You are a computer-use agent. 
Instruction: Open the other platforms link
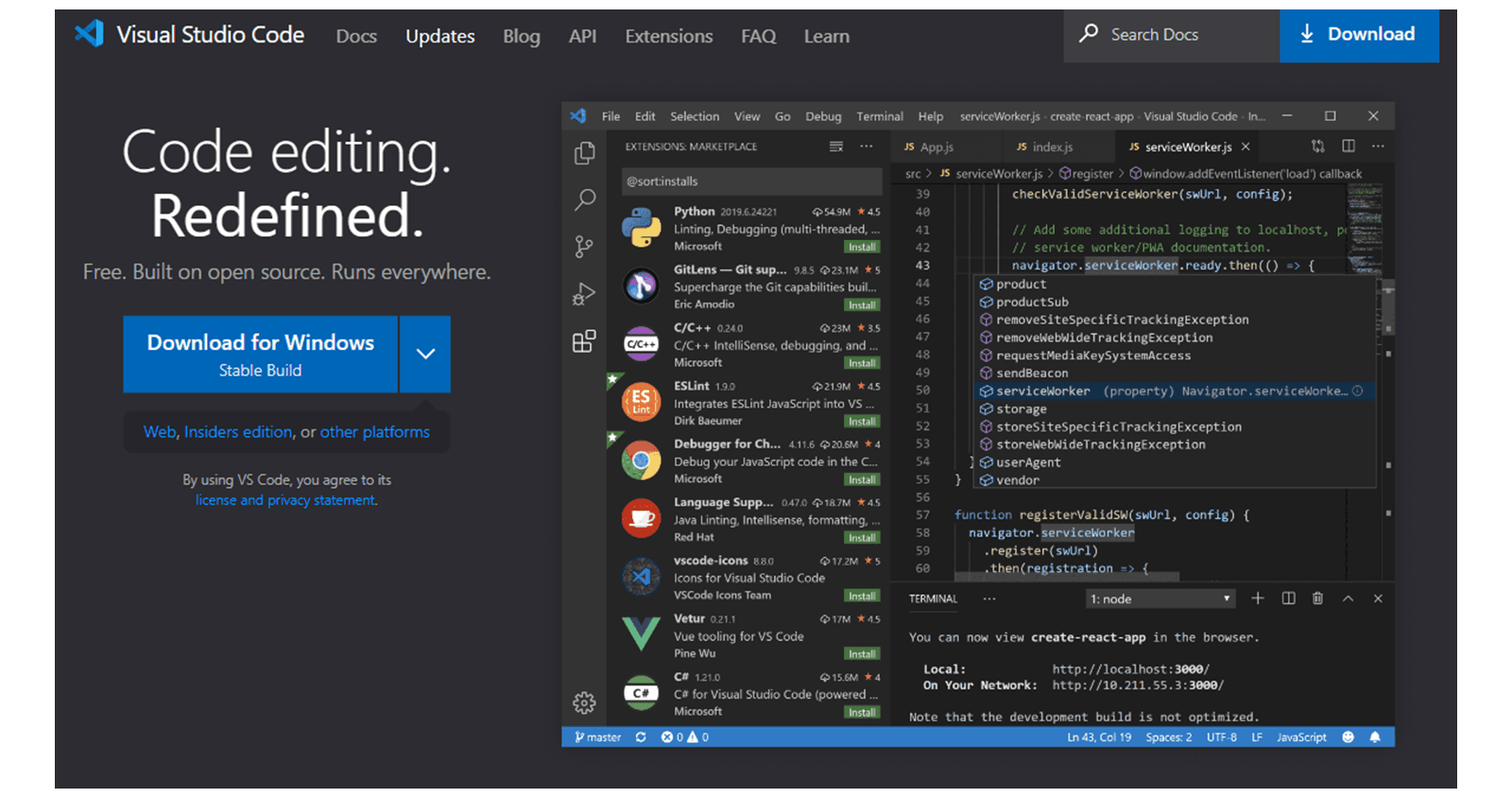[x=375, y=432]
